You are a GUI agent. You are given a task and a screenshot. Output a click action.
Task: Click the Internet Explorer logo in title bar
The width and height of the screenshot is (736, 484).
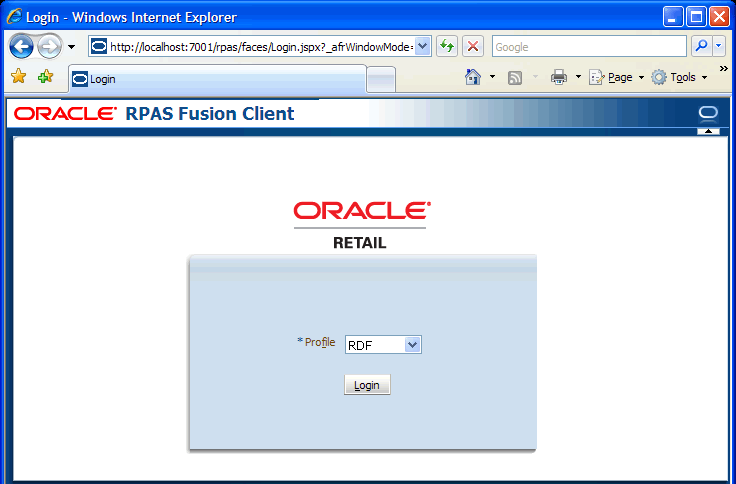[14, 16]
